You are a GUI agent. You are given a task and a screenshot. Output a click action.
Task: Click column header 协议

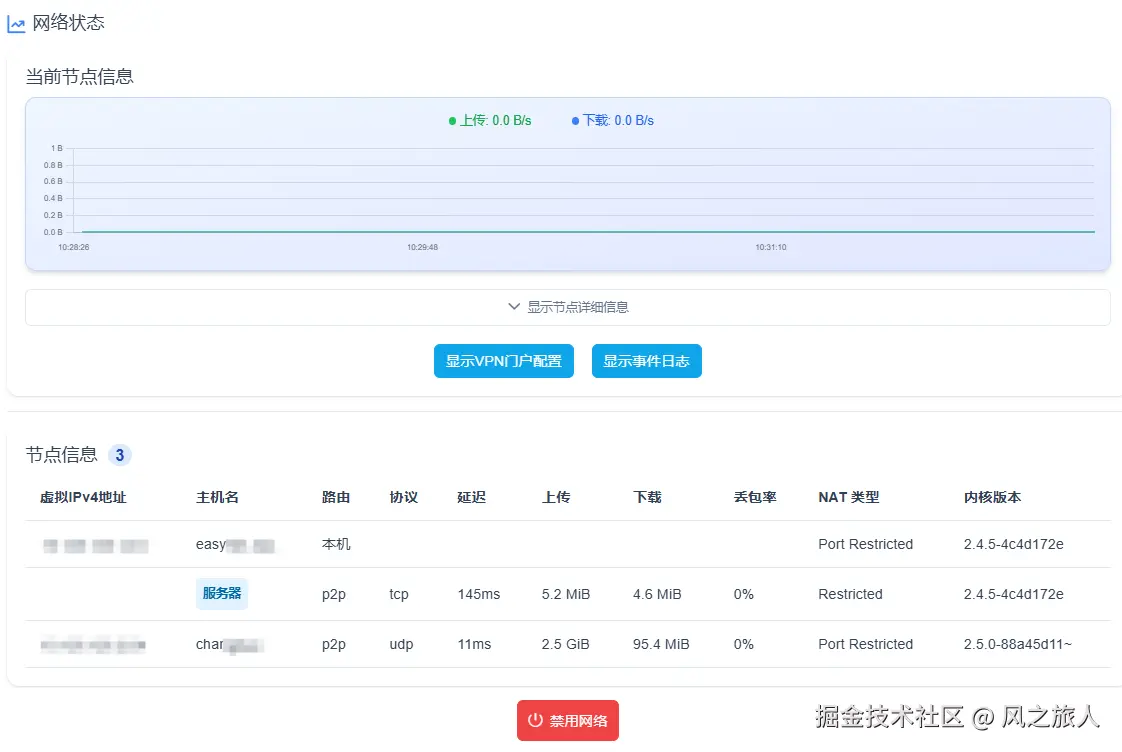[404, 497]
